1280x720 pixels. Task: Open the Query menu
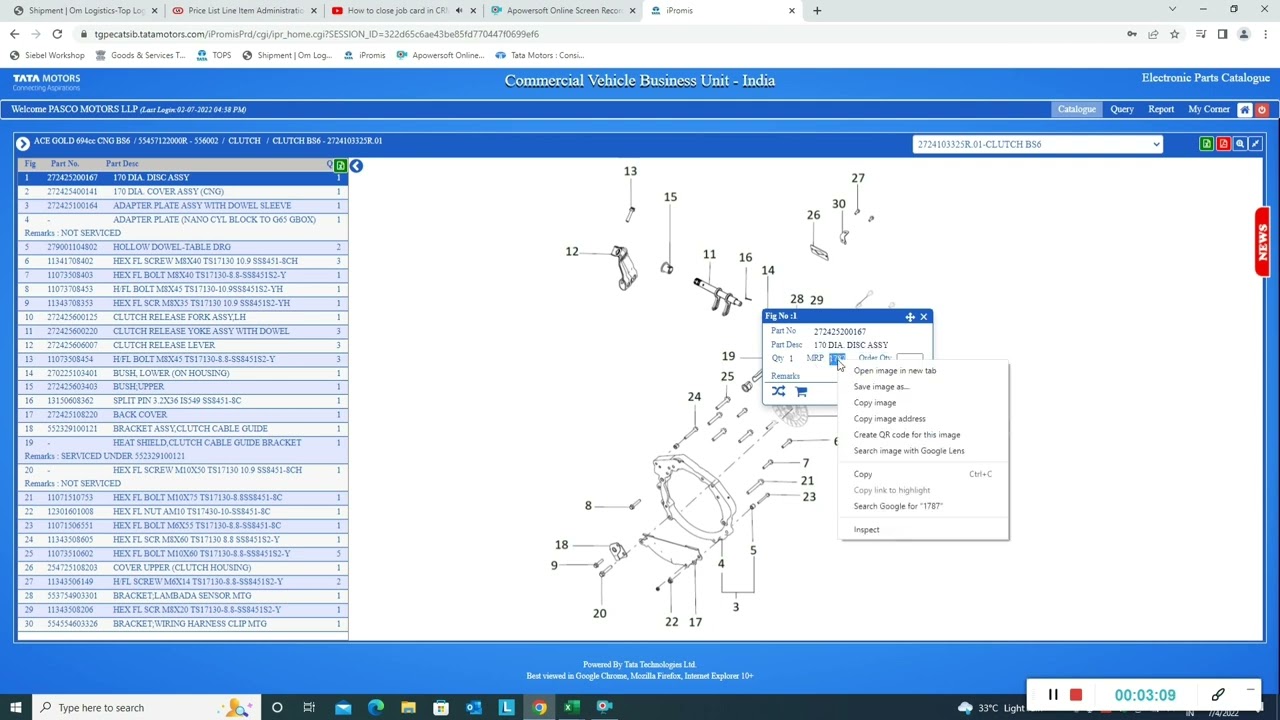(1122, 109)
